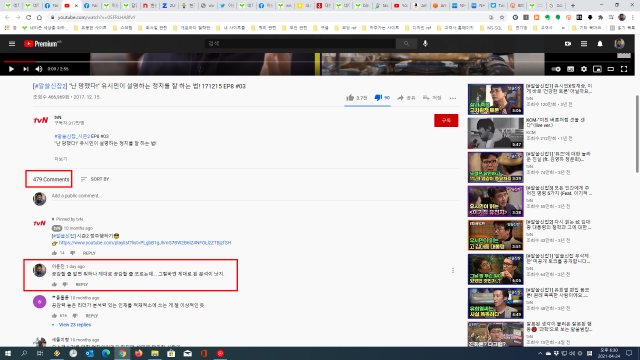Play the video with the play button
Image resolution: width=640 pixels, height=360 pixels.
tap(11, 69)
